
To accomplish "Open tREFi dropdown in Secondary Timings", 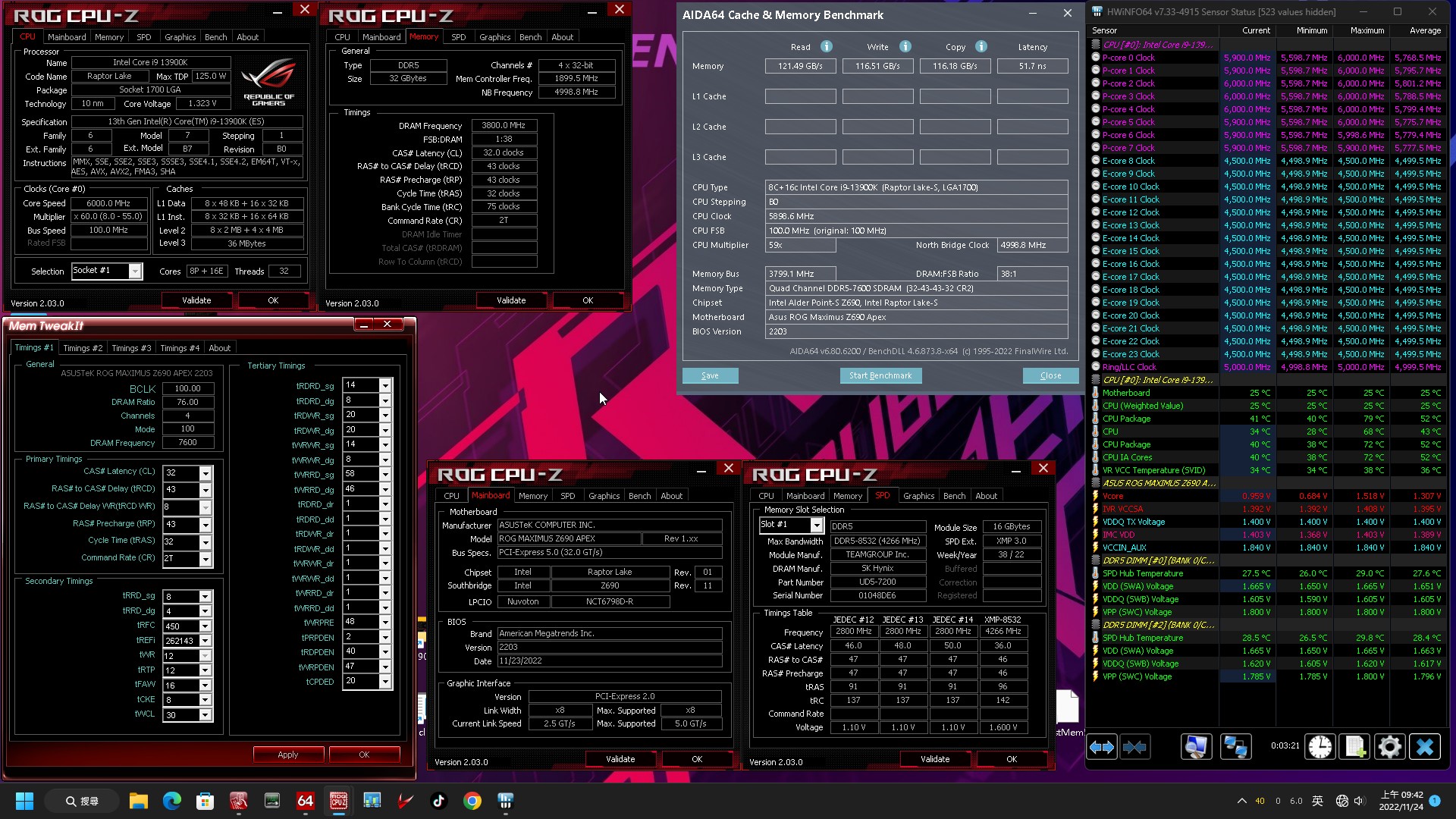I will (205, 641).
